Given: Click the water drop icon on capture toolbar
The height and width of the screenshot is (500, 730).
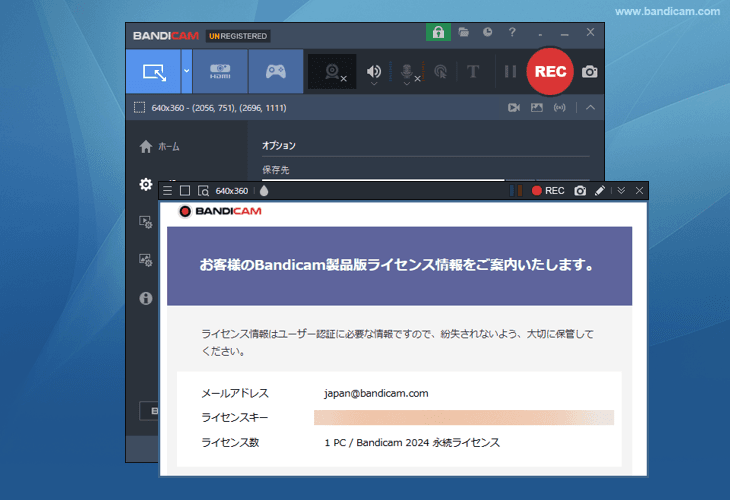Looking at the screenshot, I should pyautogui.click(x=264, y=190).
